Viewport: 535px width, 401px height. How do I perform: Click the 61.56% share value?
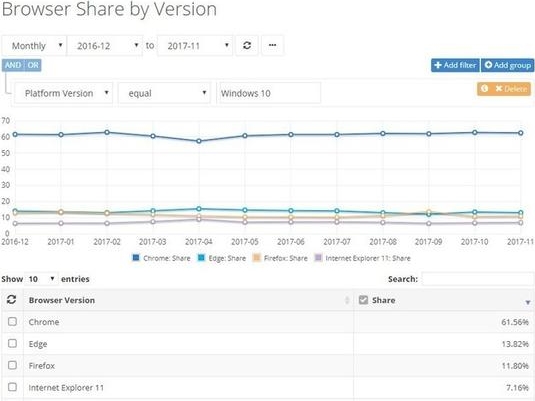515,322
